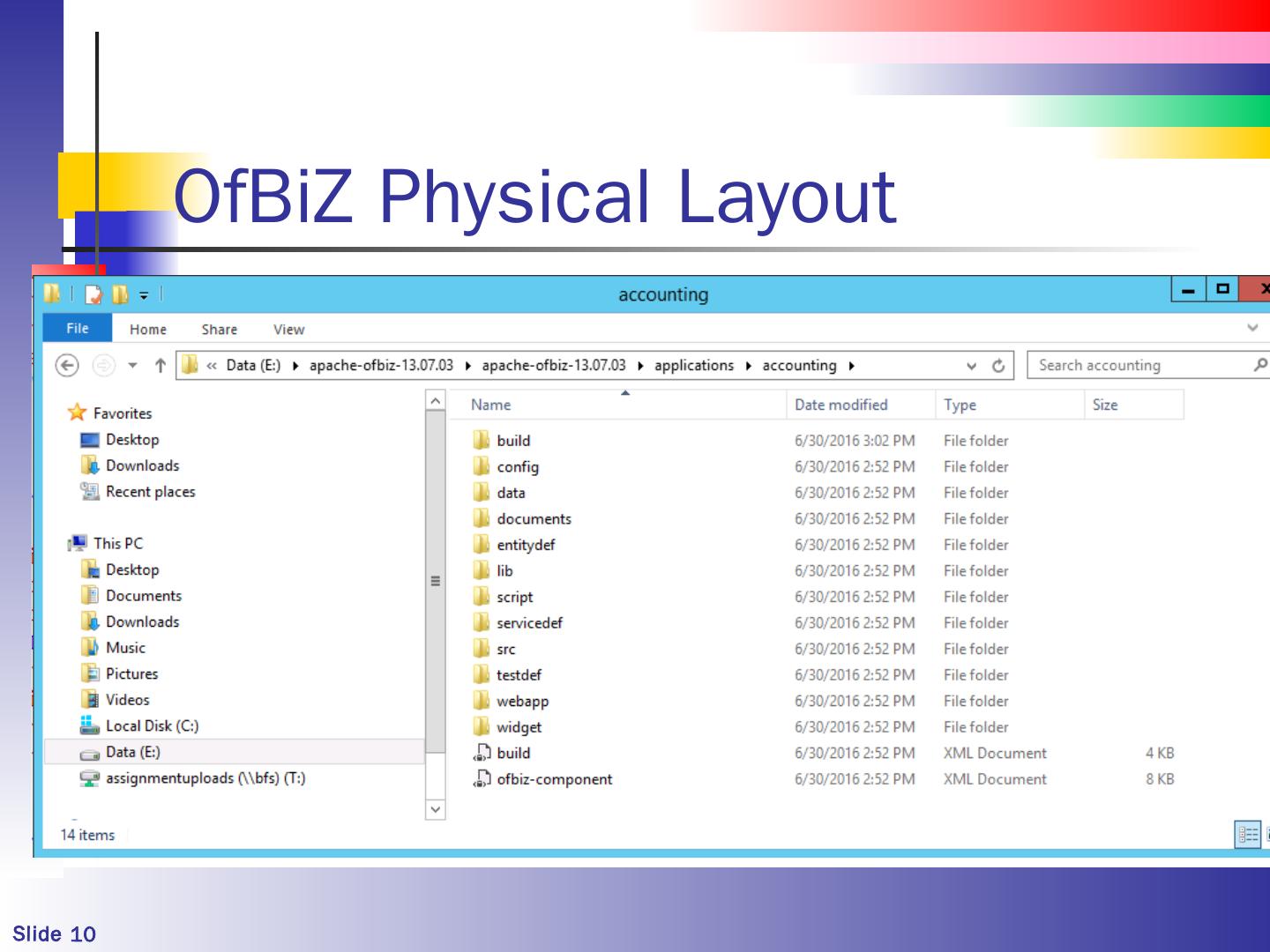The height and width of the screenshot is (952, 1270).
Task: Click the entitydef folder icon
Action: pyautogui.click(x=482, y=544)
